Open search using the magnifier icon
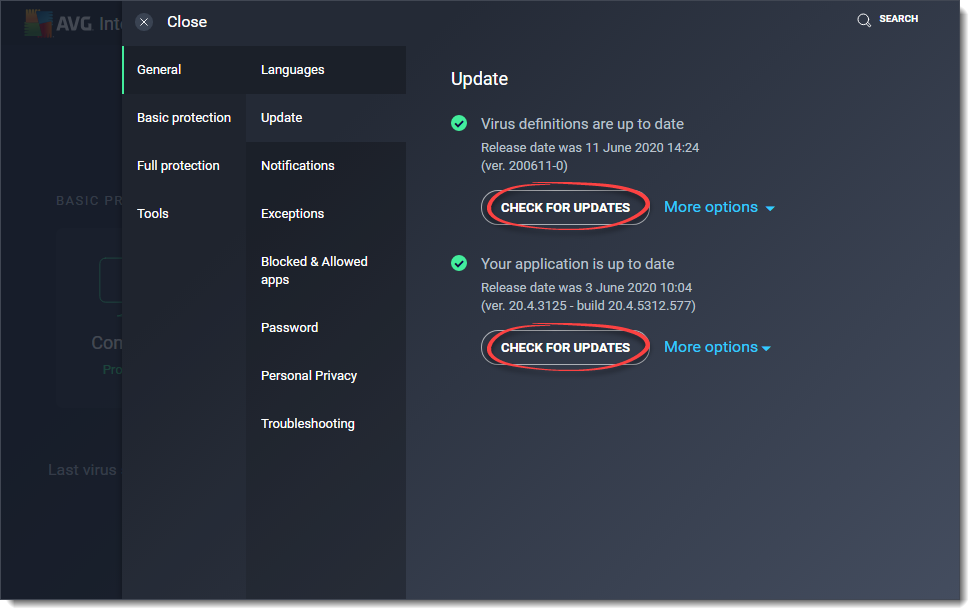This screenshot has width=975, height=615. 862,18
